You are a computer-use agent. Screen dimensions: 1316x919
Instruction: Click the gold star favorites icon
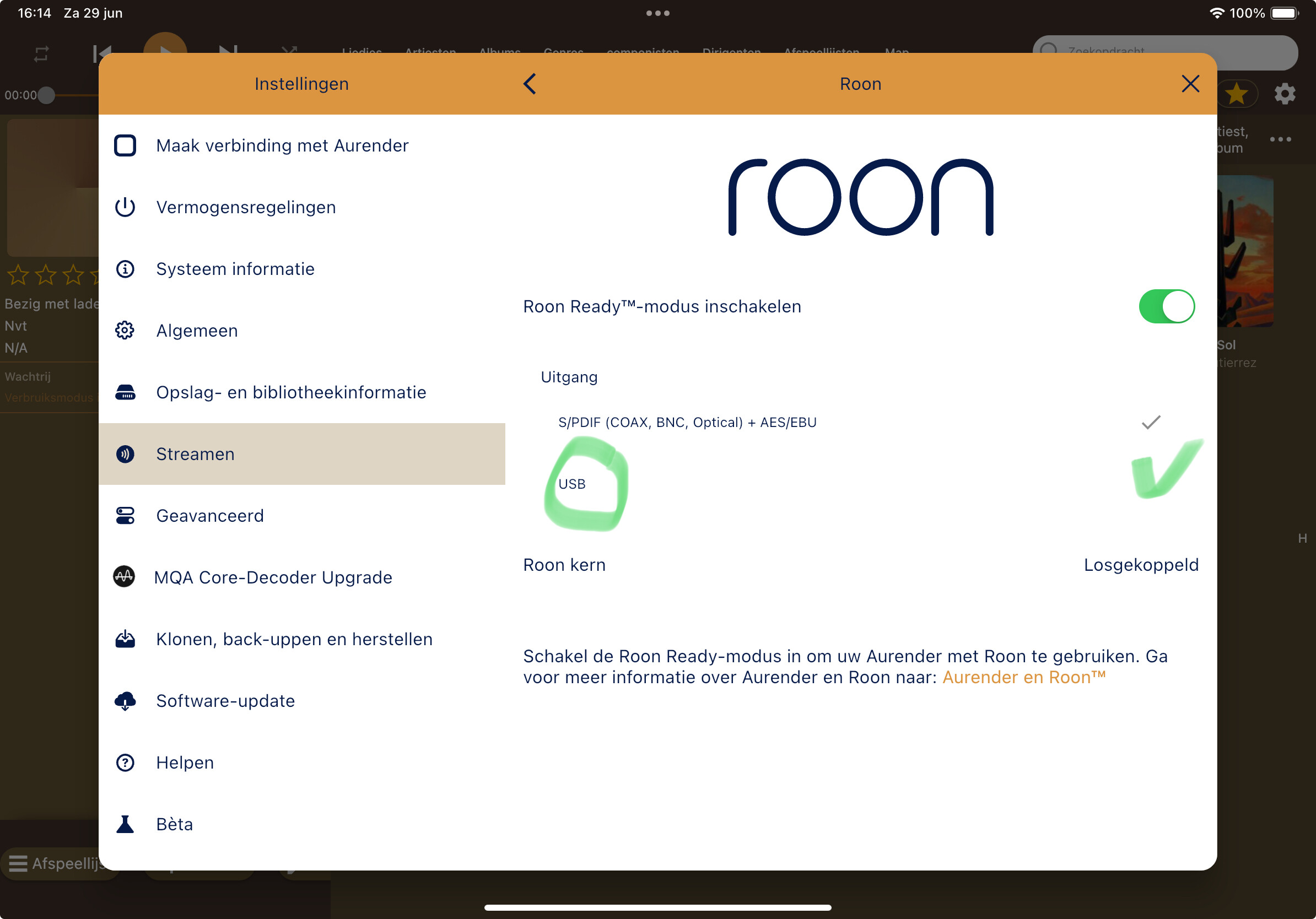[1237, 94]
